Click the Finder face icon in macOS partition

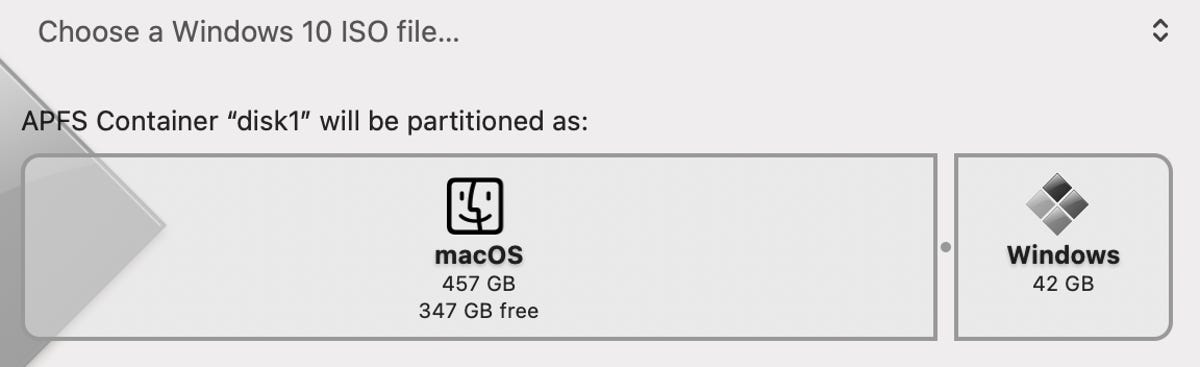(x=474, y=206)
